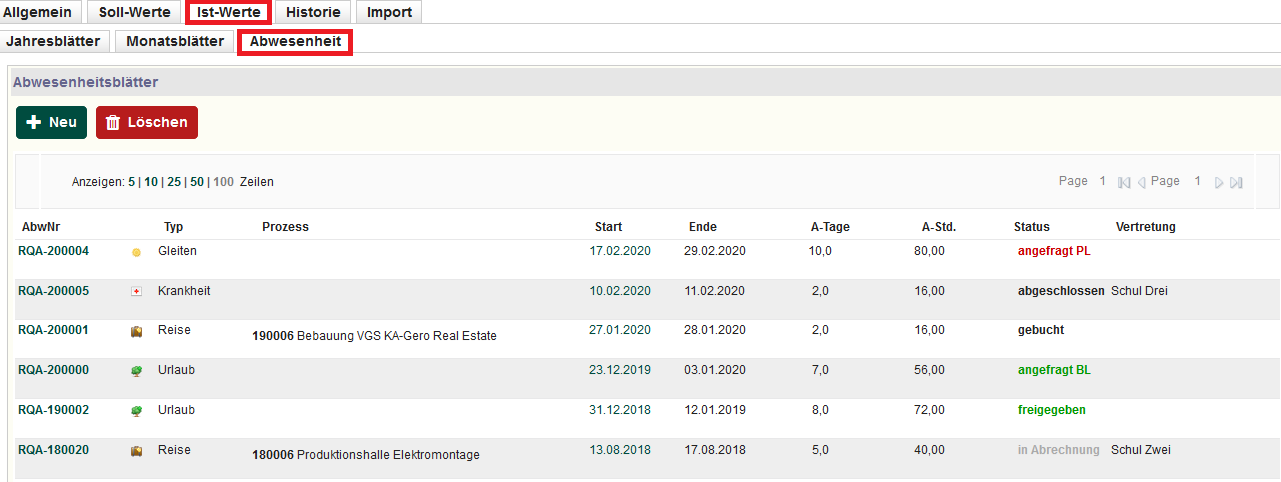
Task: Sort table by Start column header
Action: click(608, 227)
